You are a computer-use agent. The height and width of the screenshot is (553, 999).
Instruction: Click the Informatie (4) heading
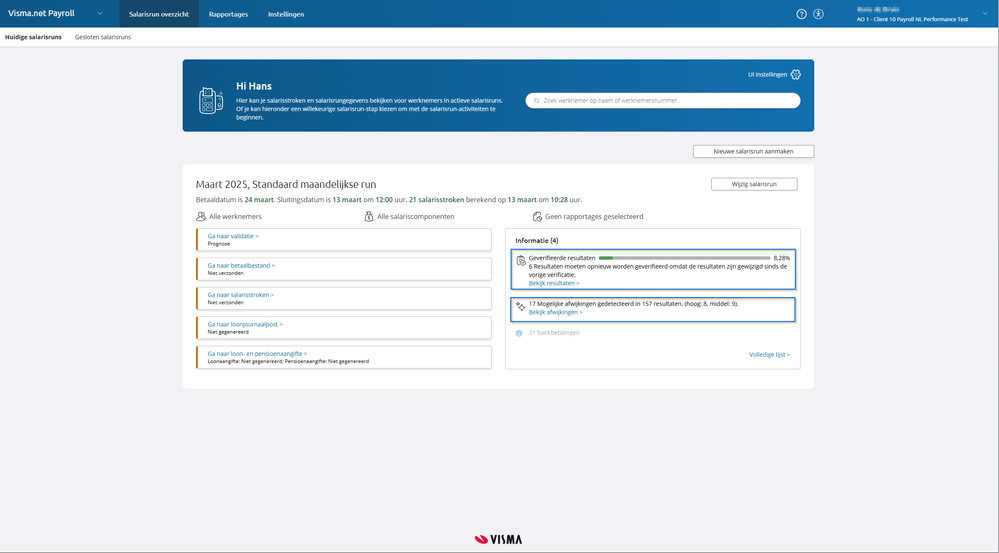coord(536,241)
